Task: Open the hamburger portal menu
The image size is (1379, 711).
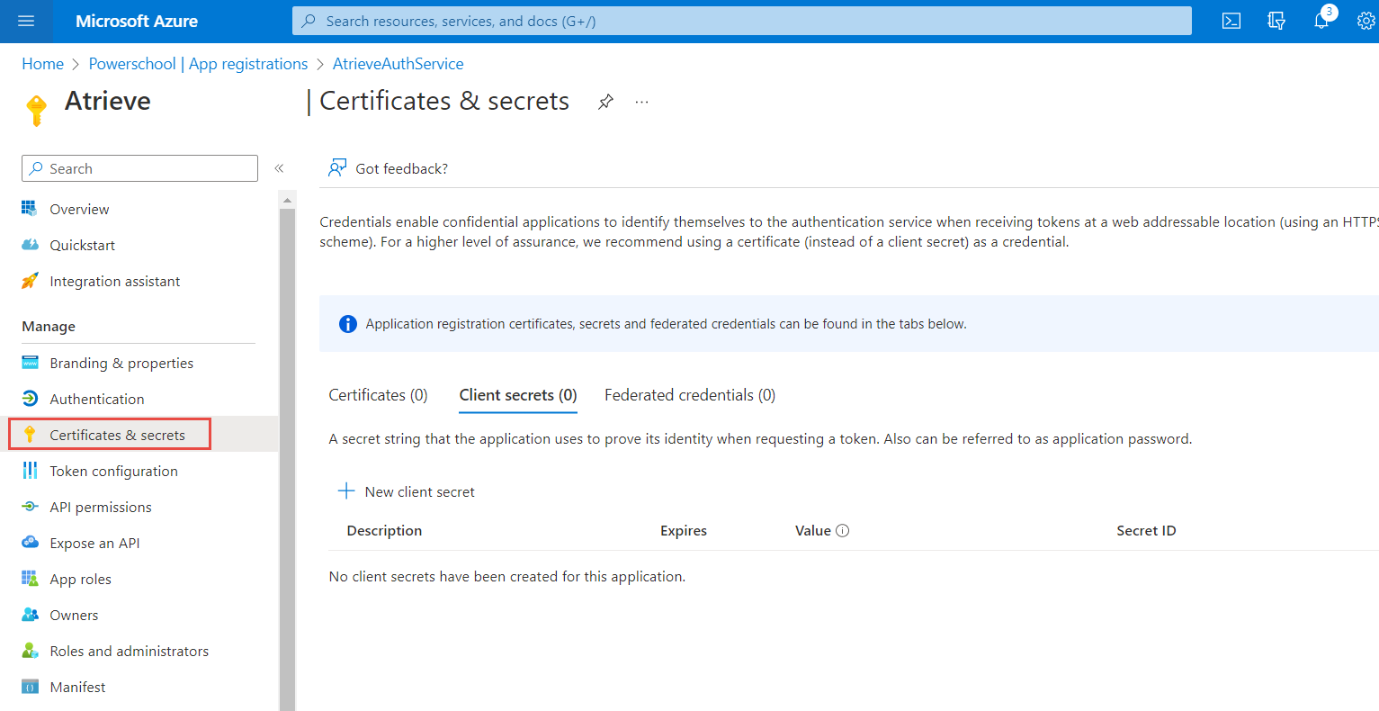Action: click(26, 21)
